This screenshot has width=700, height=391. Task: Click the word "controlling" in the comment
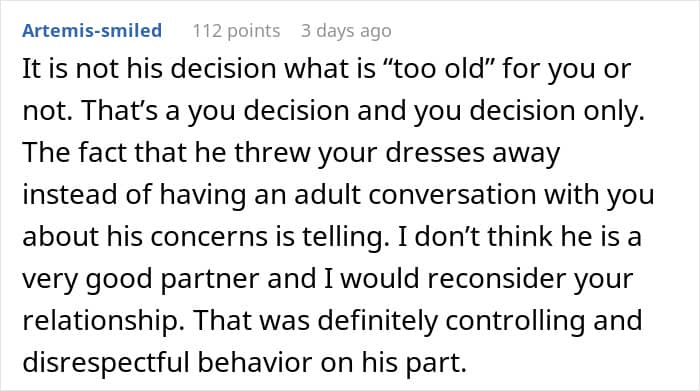click(x=515, y=320)
